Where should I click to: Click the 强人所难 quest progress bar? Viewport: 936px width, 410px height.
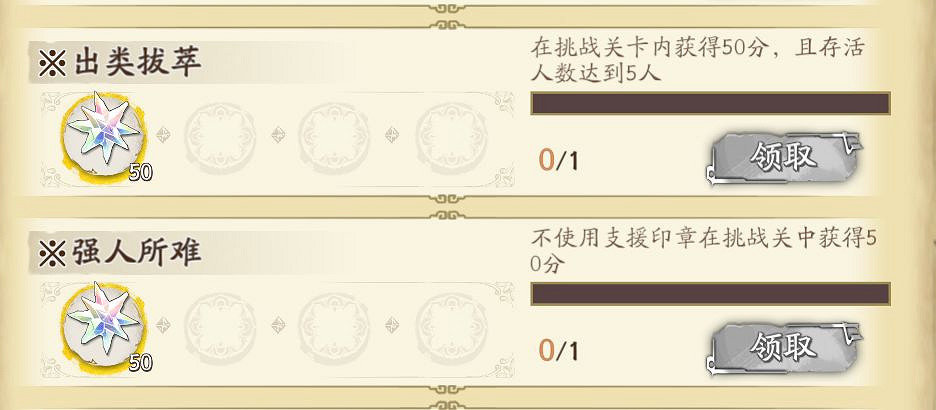709,294
